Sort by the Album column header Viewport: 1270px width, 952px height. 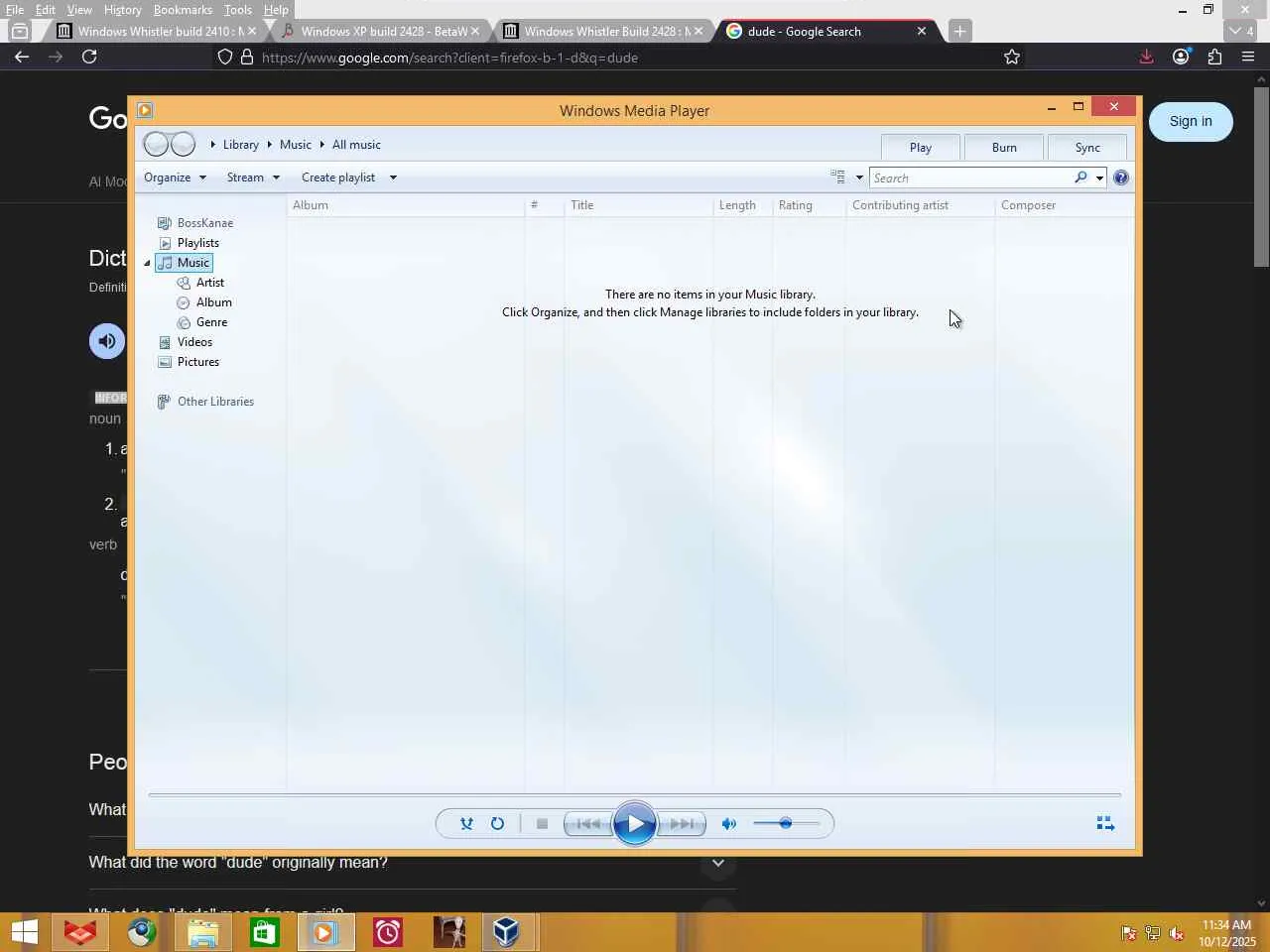pos(406,205)
